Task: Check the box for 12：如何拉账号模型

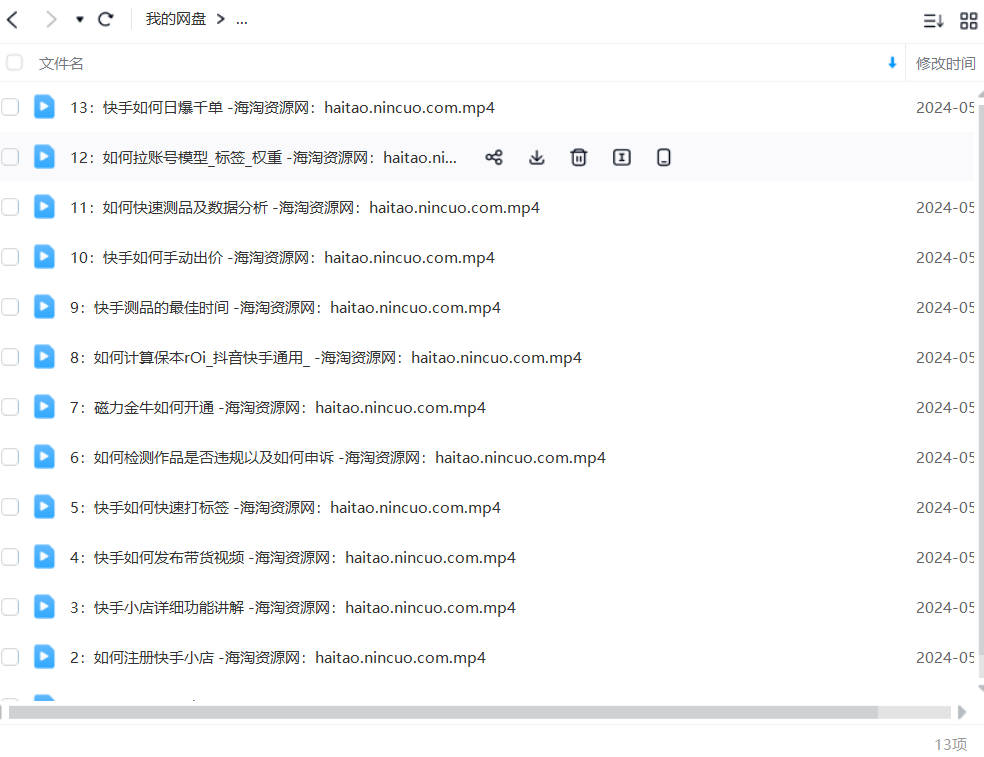Action: [x=10, y=157]
